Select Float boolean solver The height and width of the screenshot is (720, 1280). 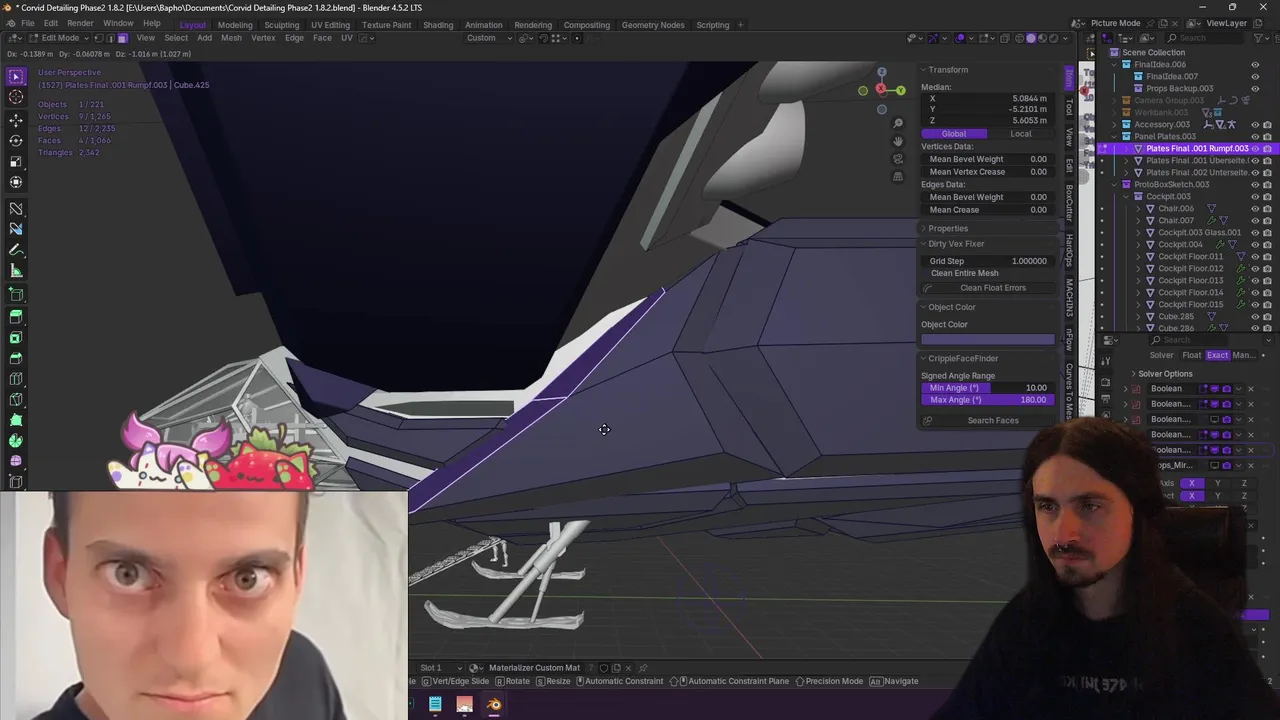(x=1191, y=355)
